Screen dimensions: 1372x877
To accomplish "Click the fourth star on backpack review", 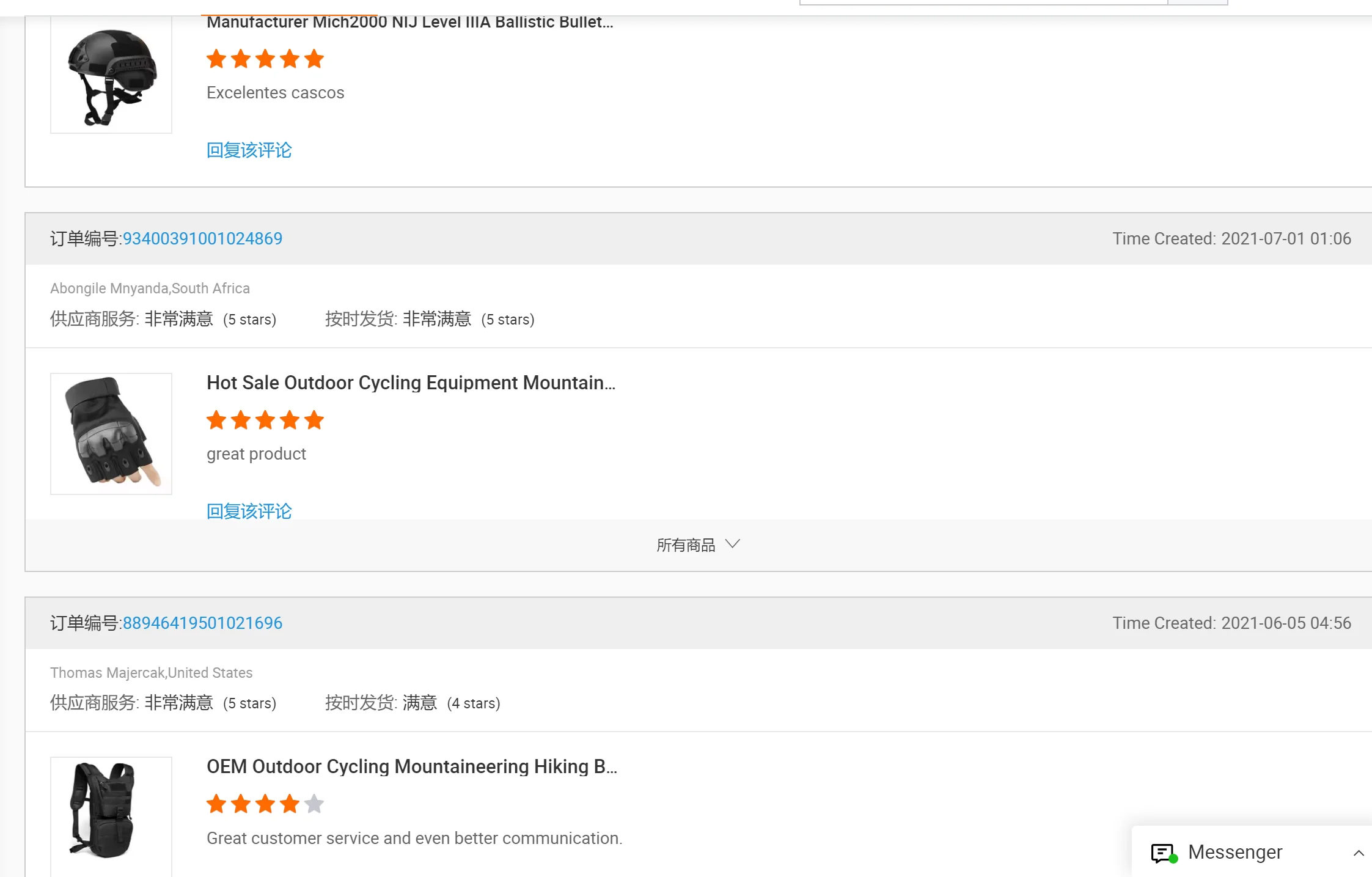I will point(290,804).
